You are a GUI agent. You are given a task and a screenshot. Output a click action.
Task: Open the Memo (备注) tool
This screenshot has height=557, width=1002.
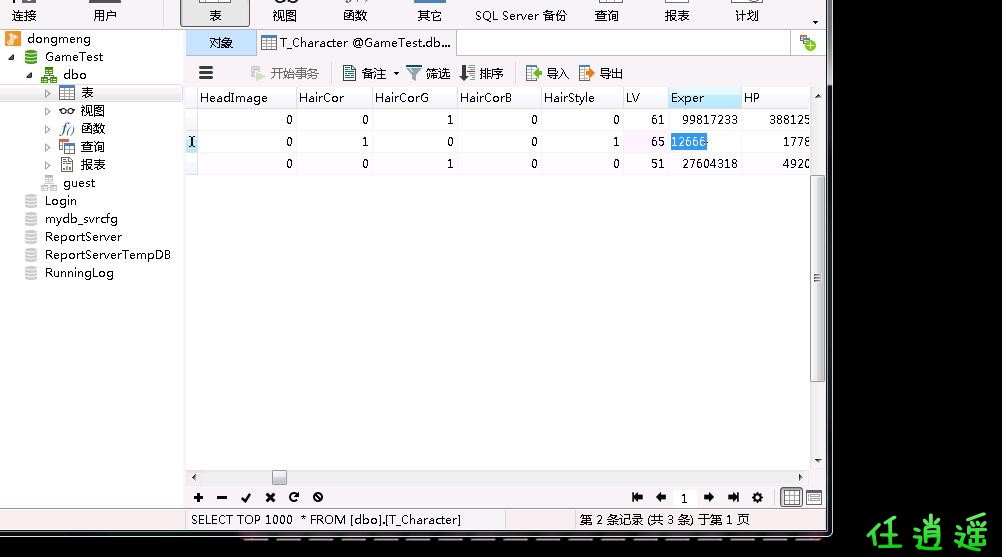pyautogui.click(x=364, y=73)
